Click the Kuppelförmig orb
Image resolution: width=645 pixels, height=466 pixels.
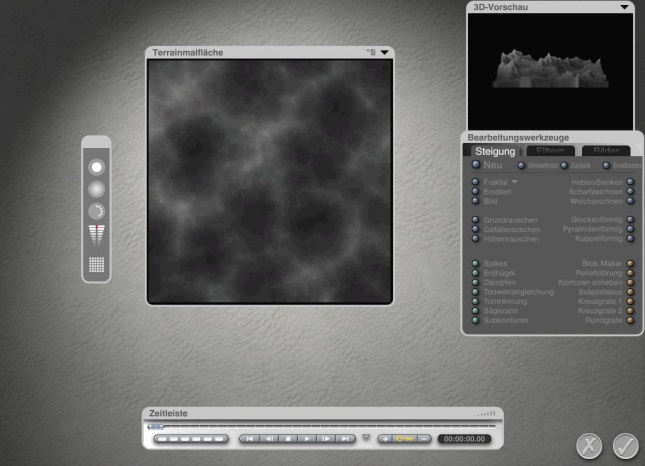[x=630, y=238]
